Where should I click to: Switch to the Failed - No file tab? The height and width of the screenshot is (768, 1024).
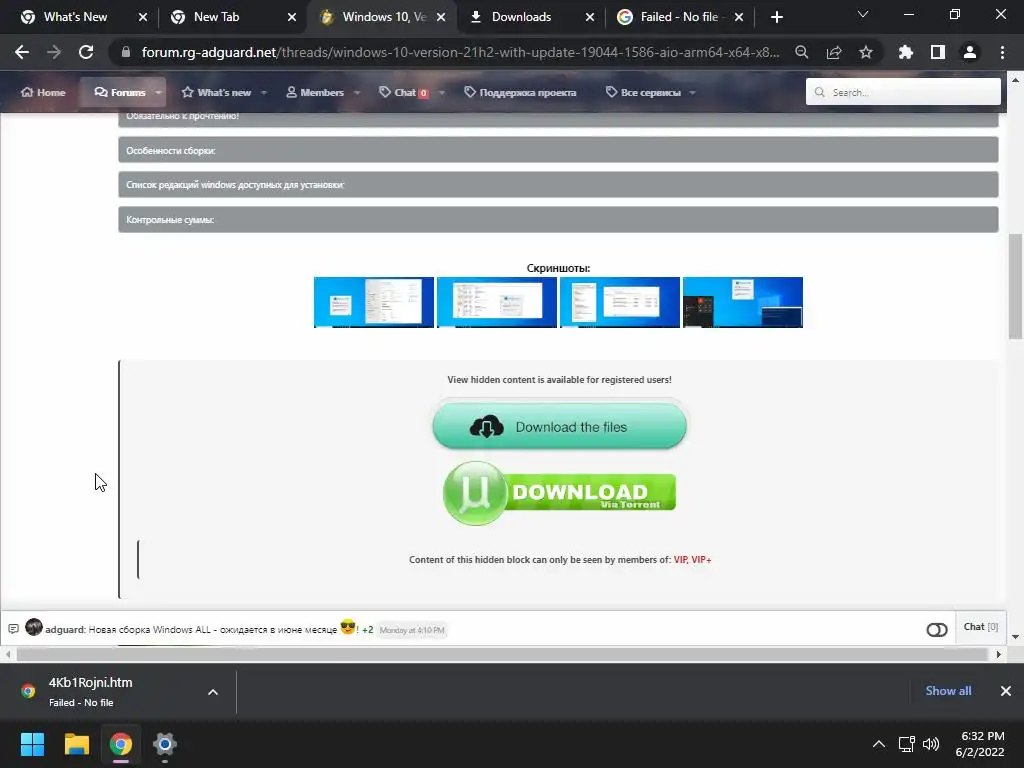click(x=679, y=17)
